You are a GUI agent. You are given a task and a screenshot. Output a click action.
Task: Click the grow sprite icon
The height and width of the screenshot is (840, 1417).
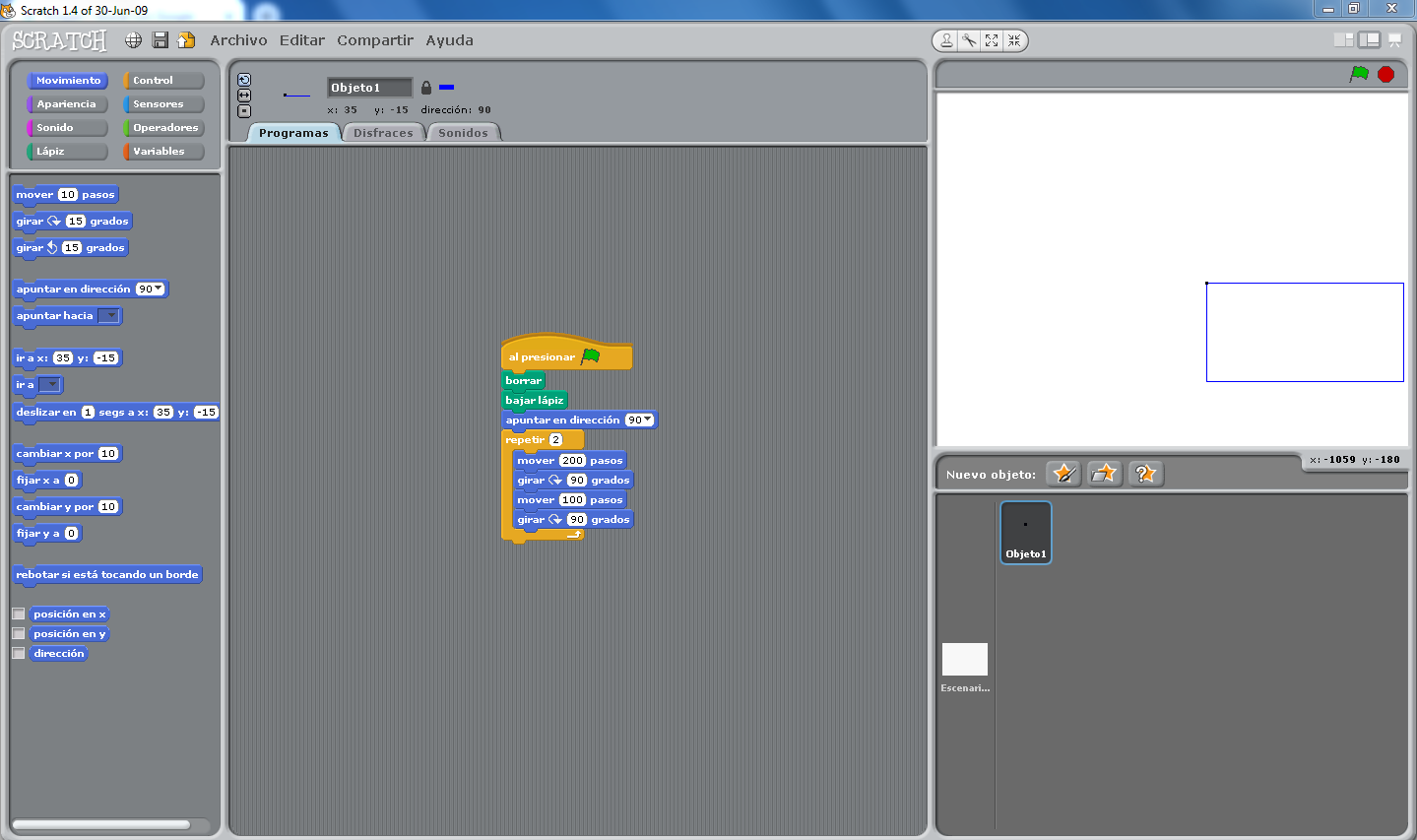pyautogui.click(x=992, y=40)
